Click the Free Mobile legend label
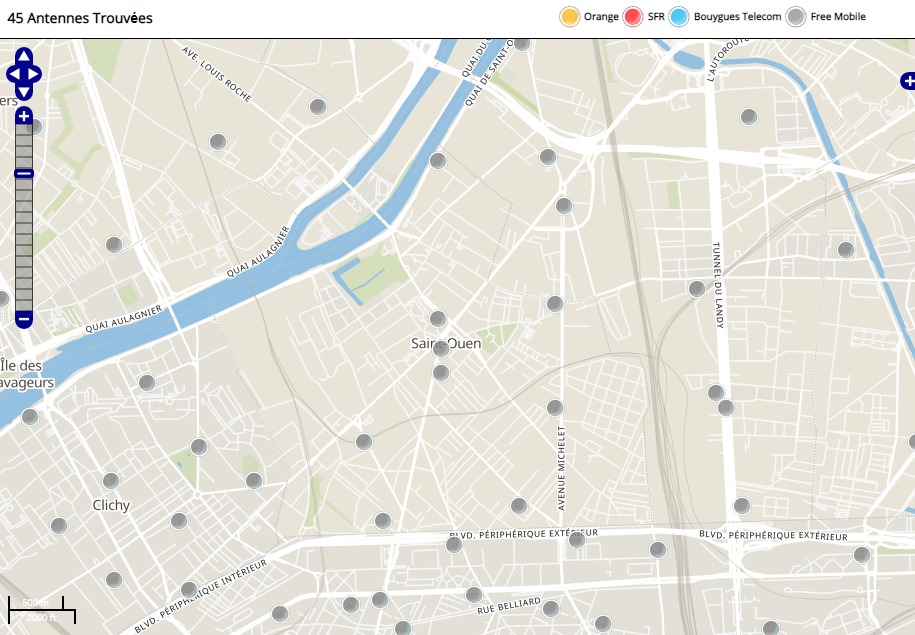This screenshot has height=635, width=915. click(x=838, y=17)
